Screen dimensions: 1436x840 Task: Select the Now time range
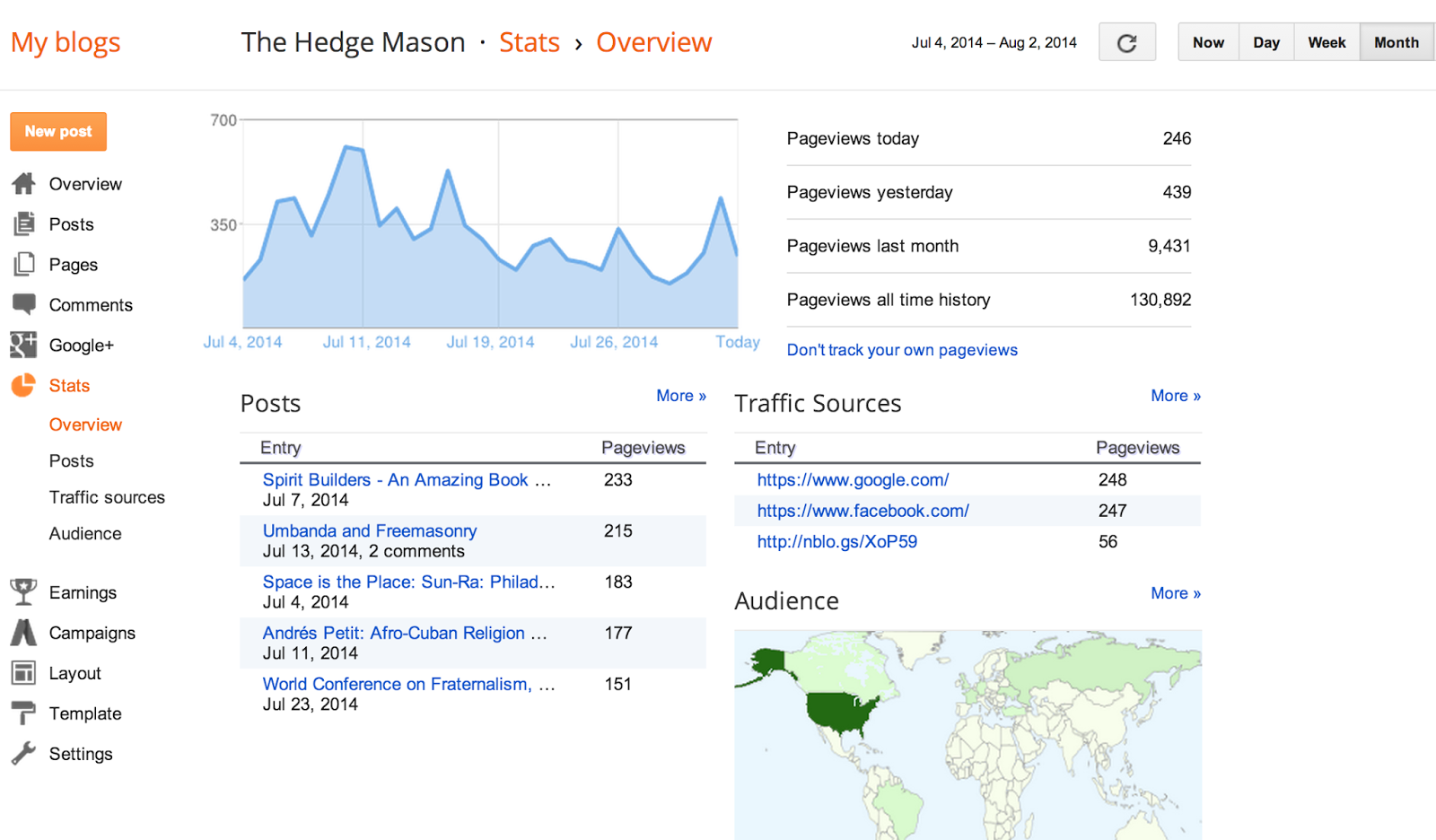coord(1208,42)
